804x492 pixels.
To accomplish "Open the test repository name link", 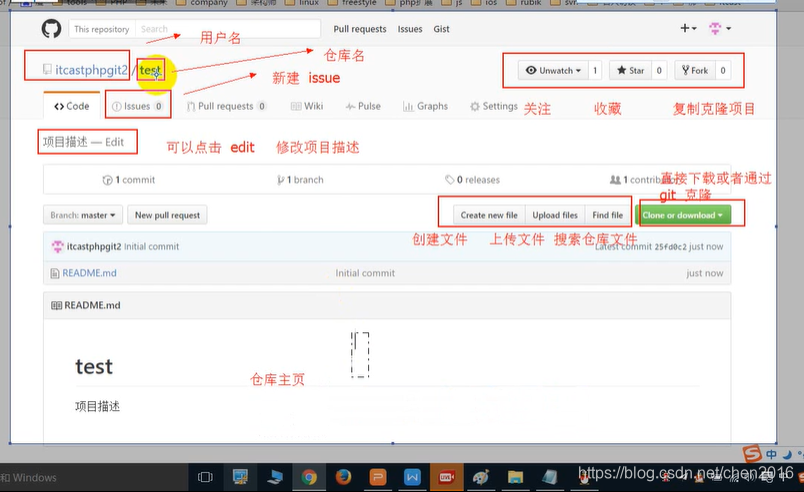I will tap(150, 70).
